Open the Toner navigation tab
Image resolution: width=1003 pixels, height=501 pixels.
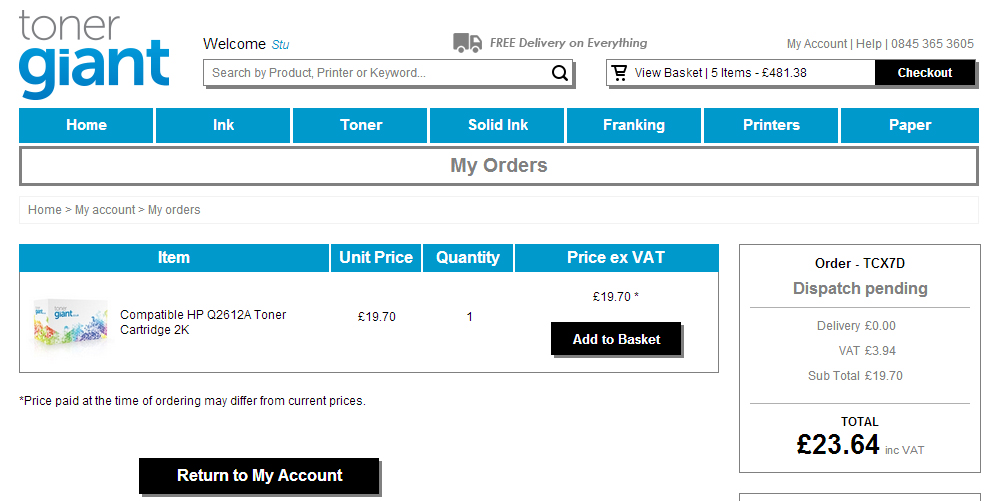coord(361,125)
